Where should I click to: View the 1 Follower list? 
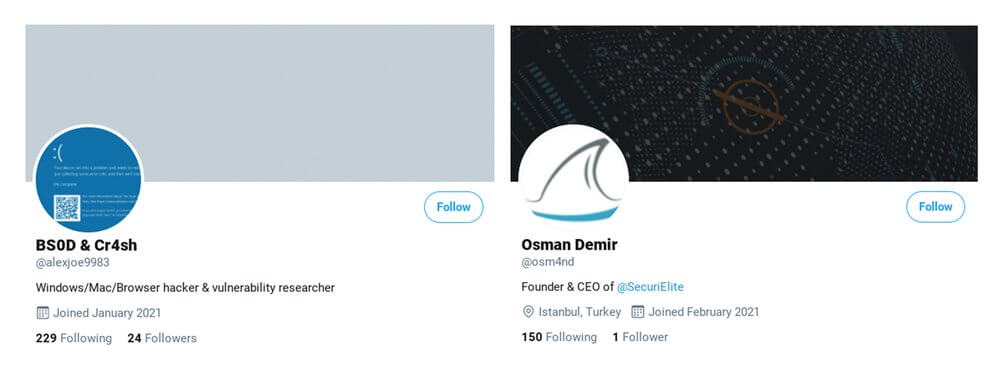pos(640,337)
